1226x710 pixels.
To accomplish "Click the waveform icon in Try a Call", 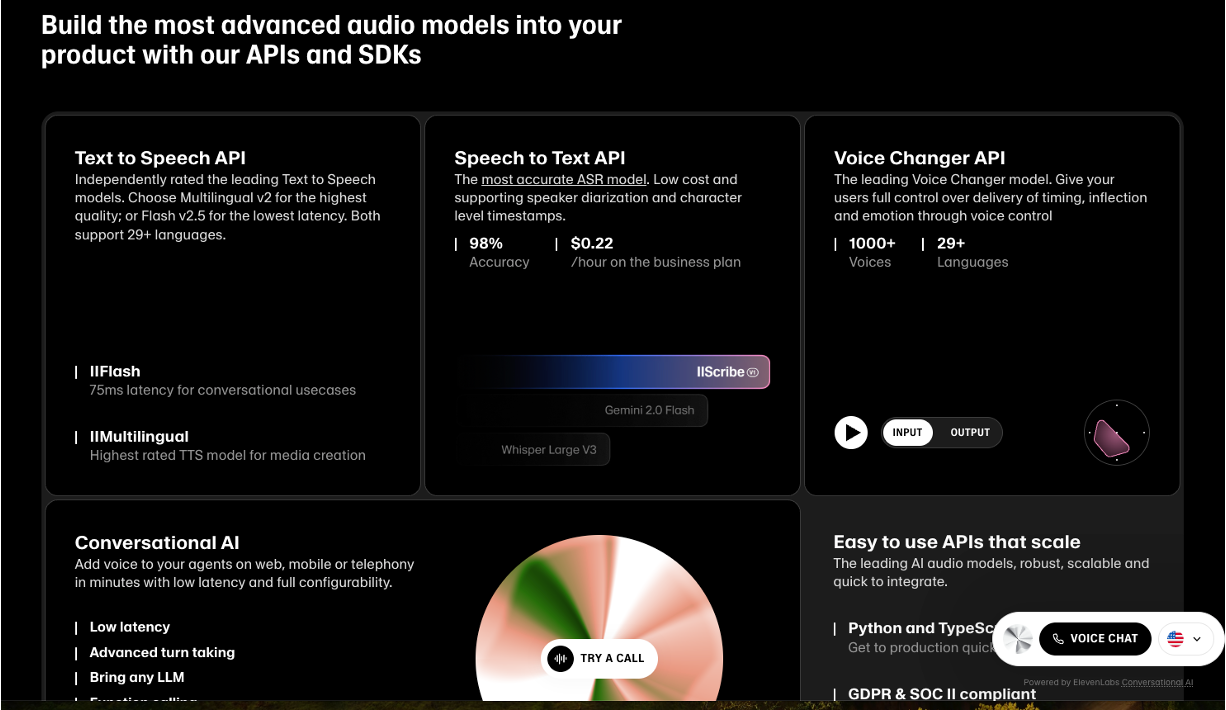I will [x=561, y=658].
